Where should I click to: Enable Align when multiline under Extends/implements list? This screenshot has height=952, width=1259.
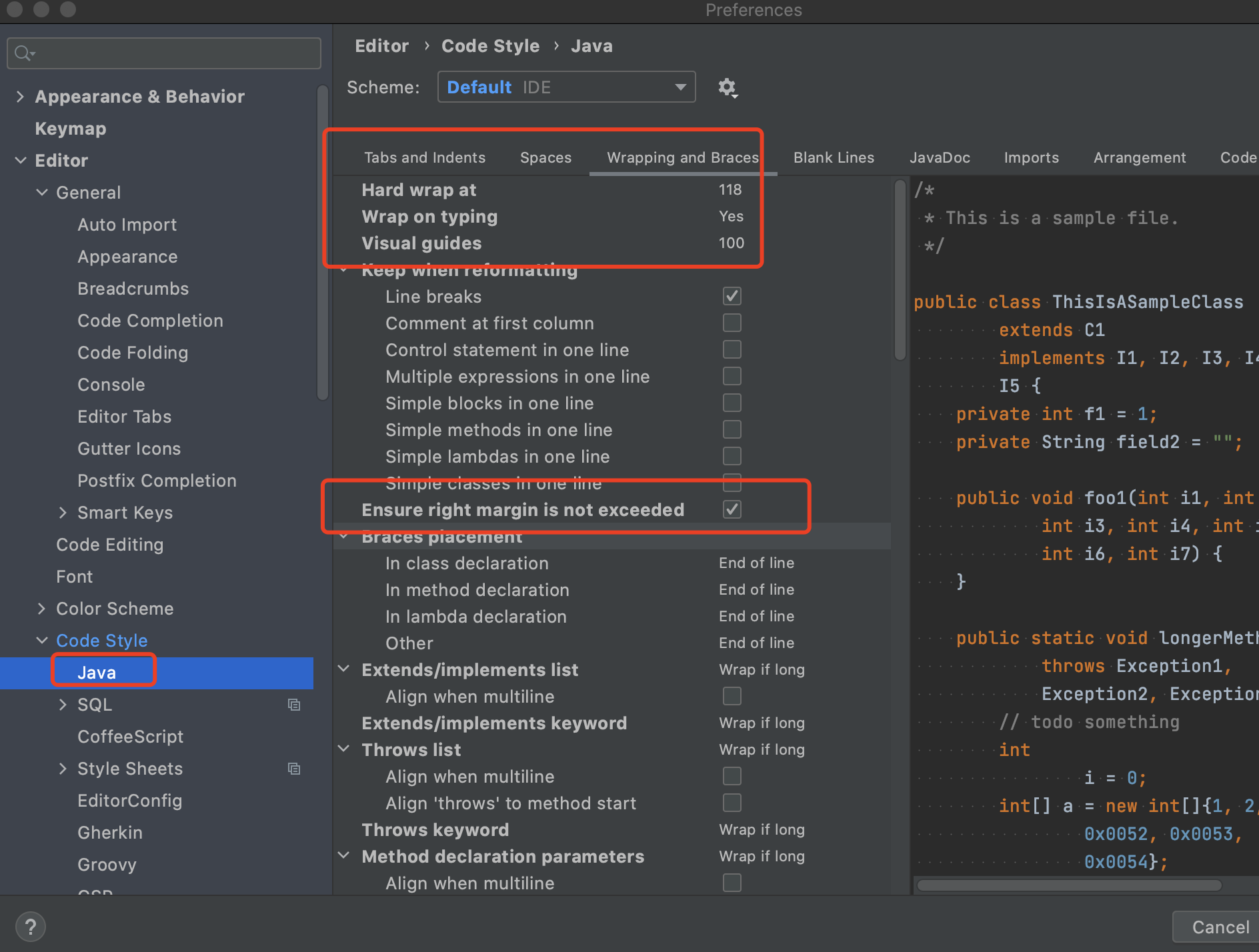pyautogui.click(x=732, y=696)
